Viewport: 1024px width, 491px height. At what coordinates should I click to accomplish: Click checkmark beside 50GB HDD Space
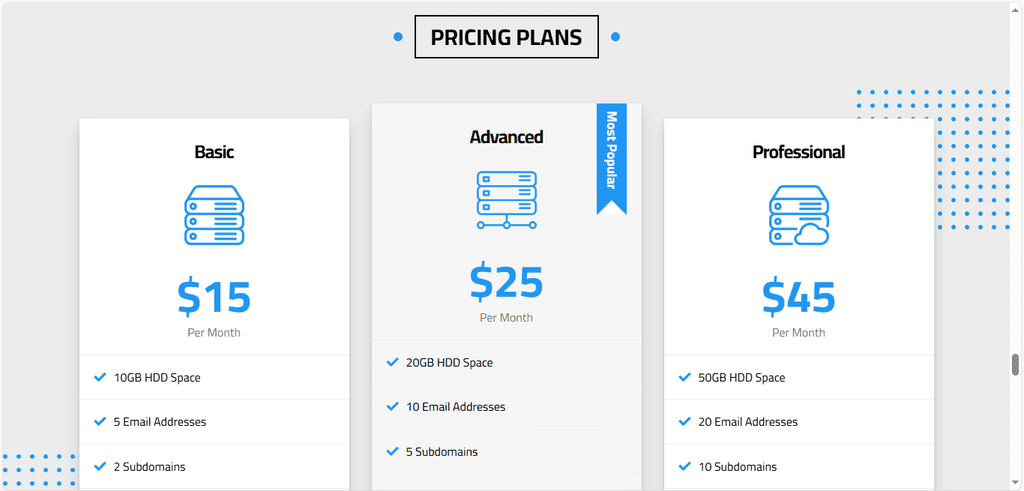(685, 377)
